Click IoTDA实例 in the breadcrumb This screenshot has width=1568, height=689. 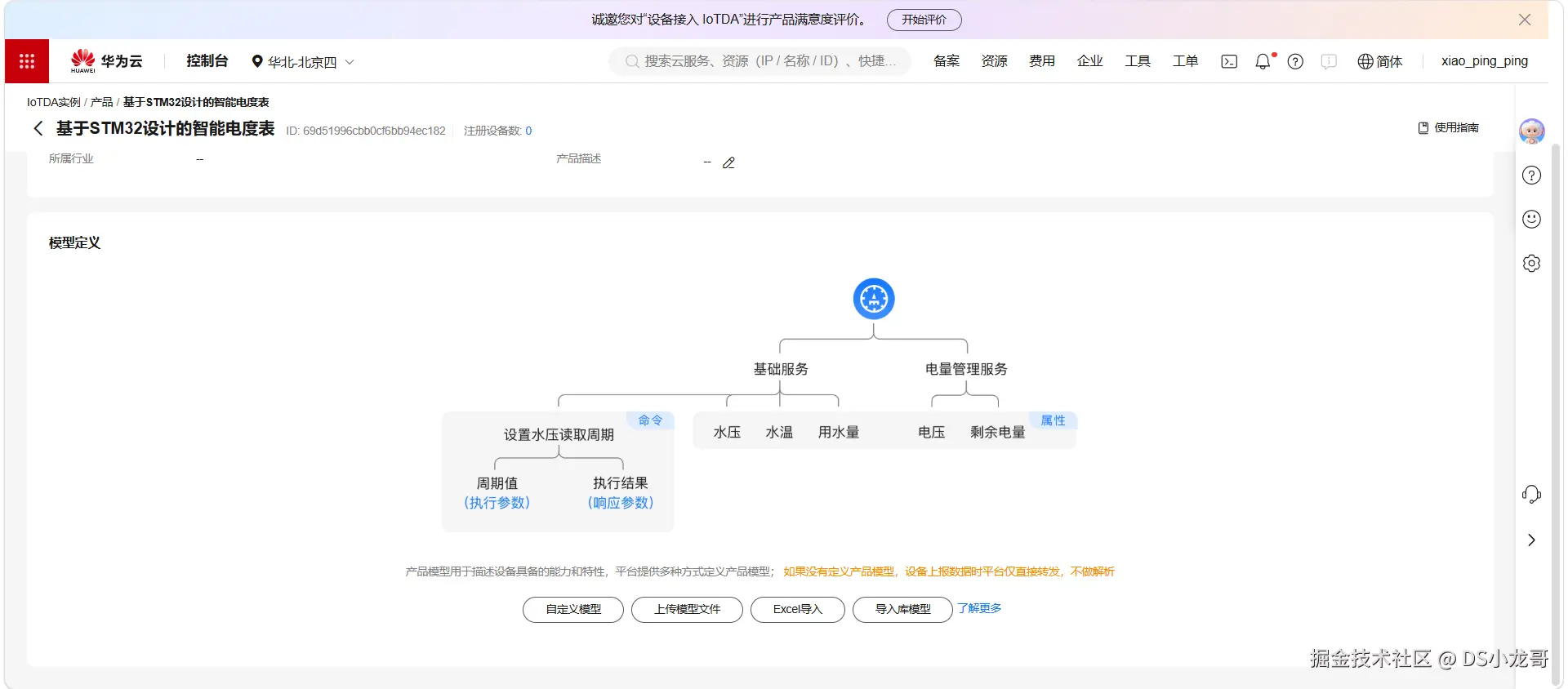click(53, 102)
